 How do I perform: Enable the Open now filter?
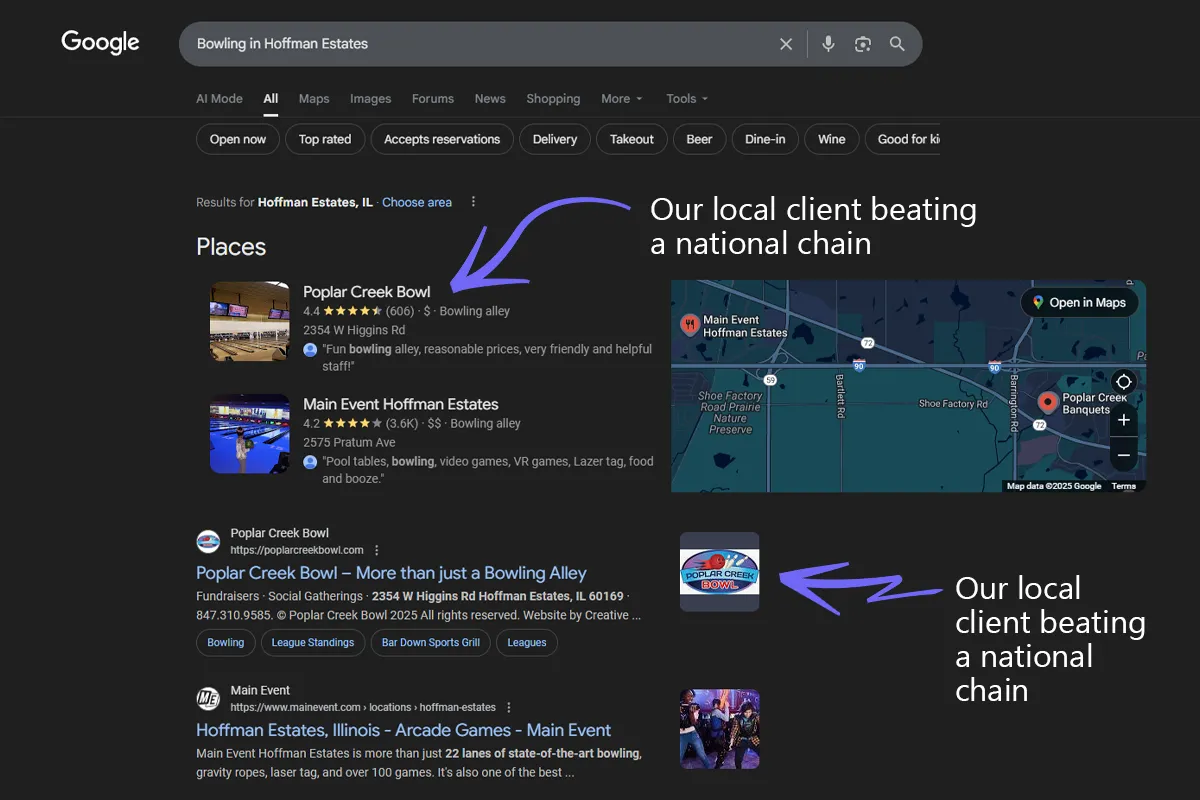(237, 139)
